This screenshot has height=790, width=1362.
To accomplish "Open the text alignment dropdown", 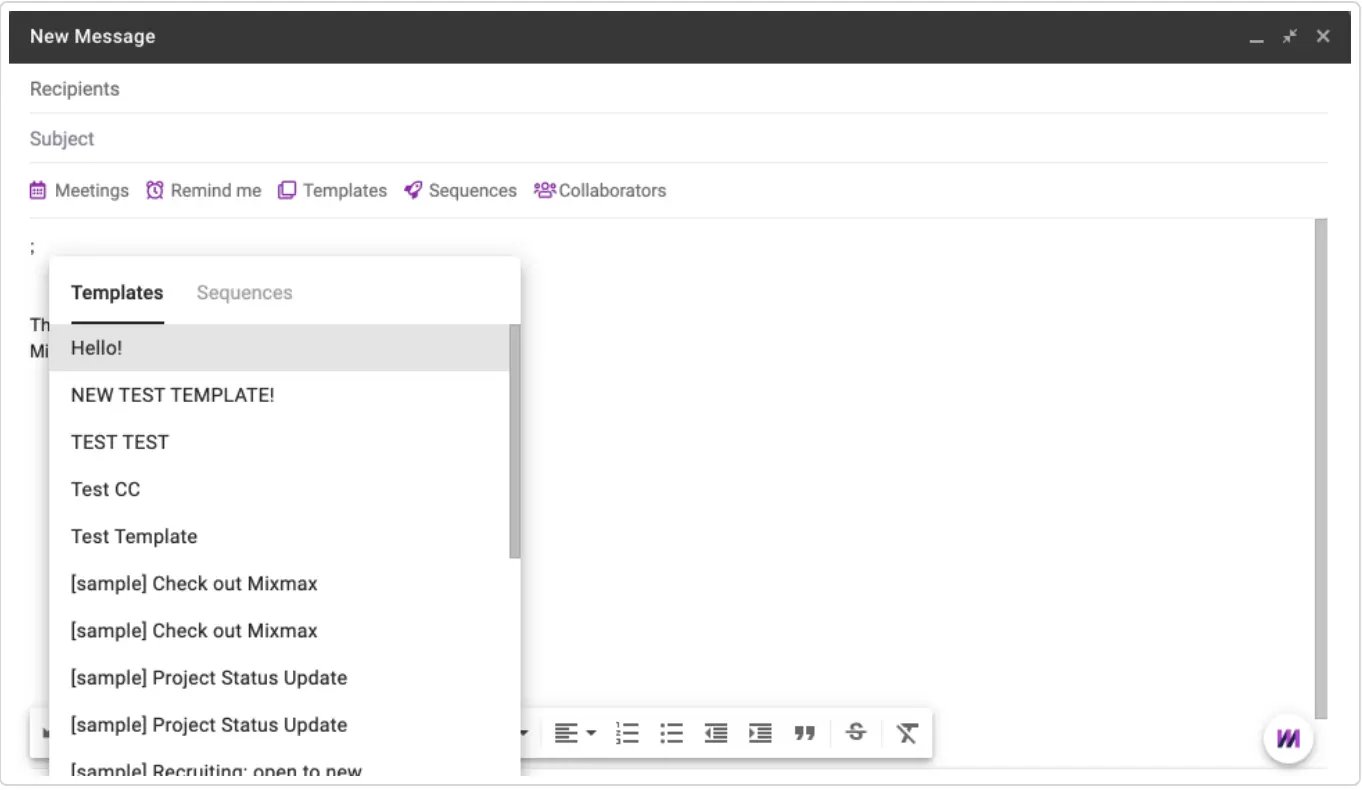I will coord(575,734).
